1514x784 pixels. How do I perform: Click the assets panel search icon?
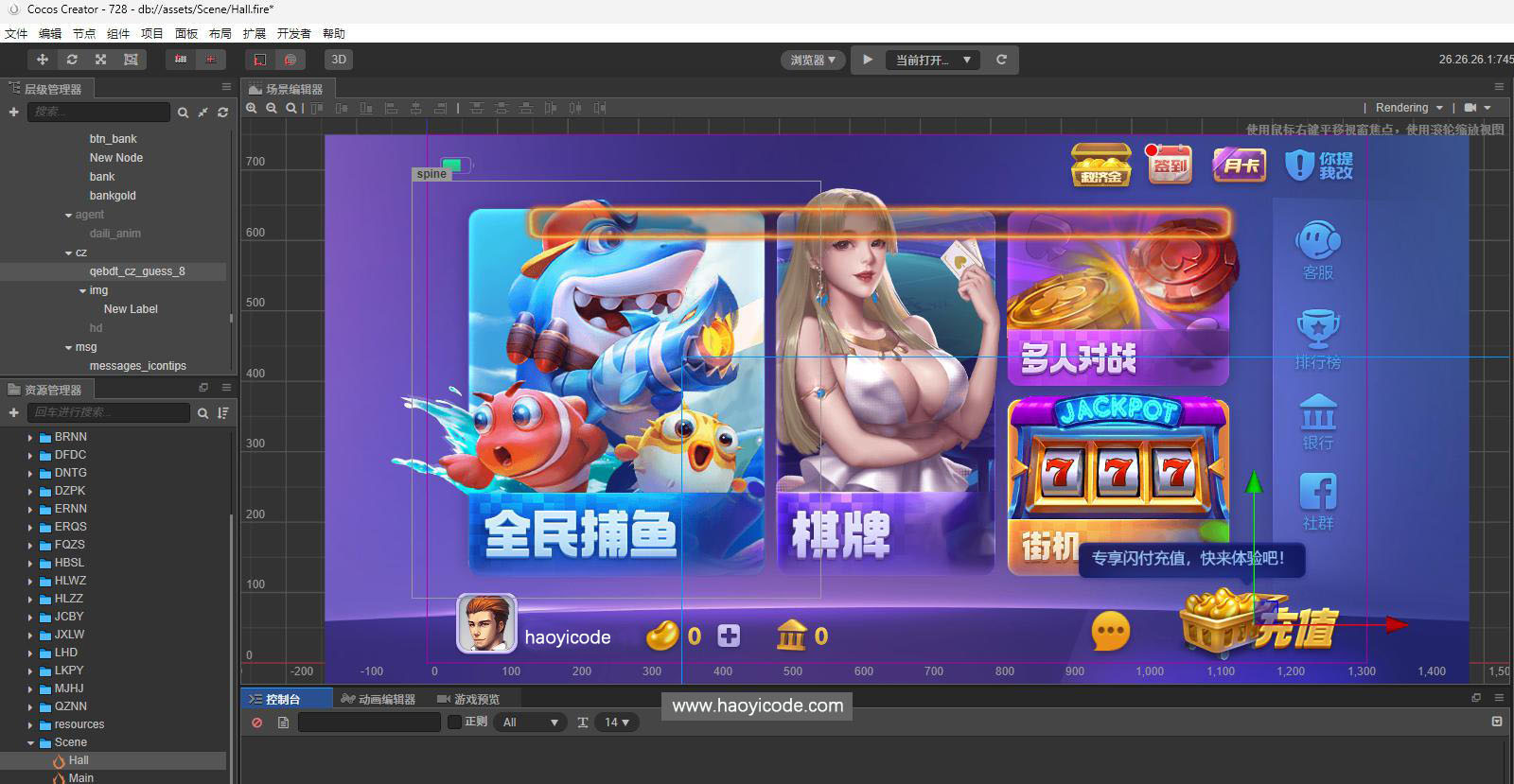coord(202,413)
